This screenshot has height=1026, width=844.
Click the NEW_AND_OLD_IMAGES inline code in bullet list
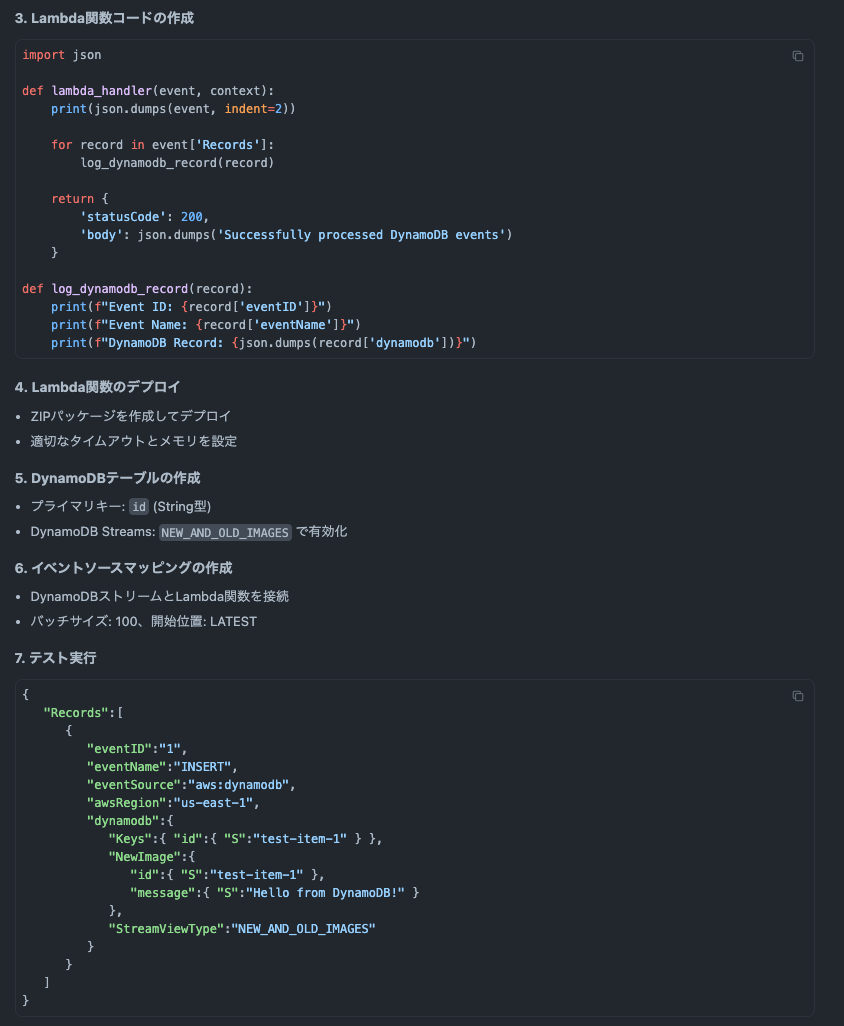pyautogui.click(x=225, y=532)
